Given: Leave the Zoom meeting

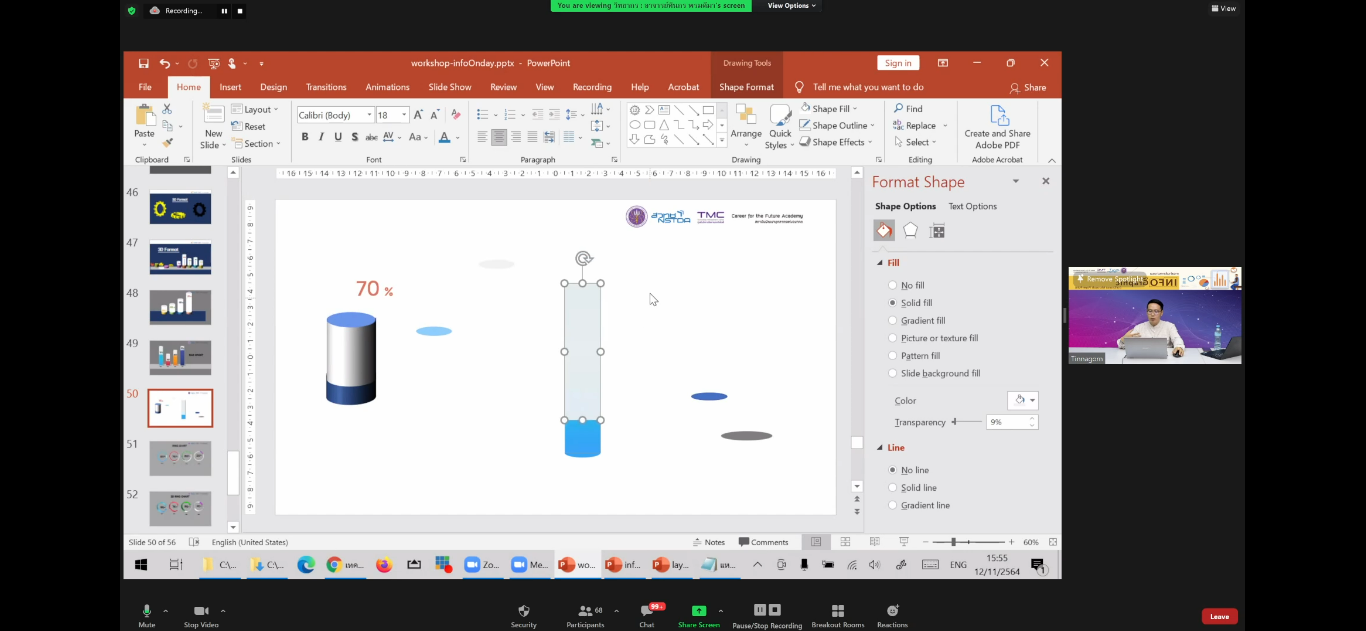Looking at the screenshot, I should pos(1219,616).
